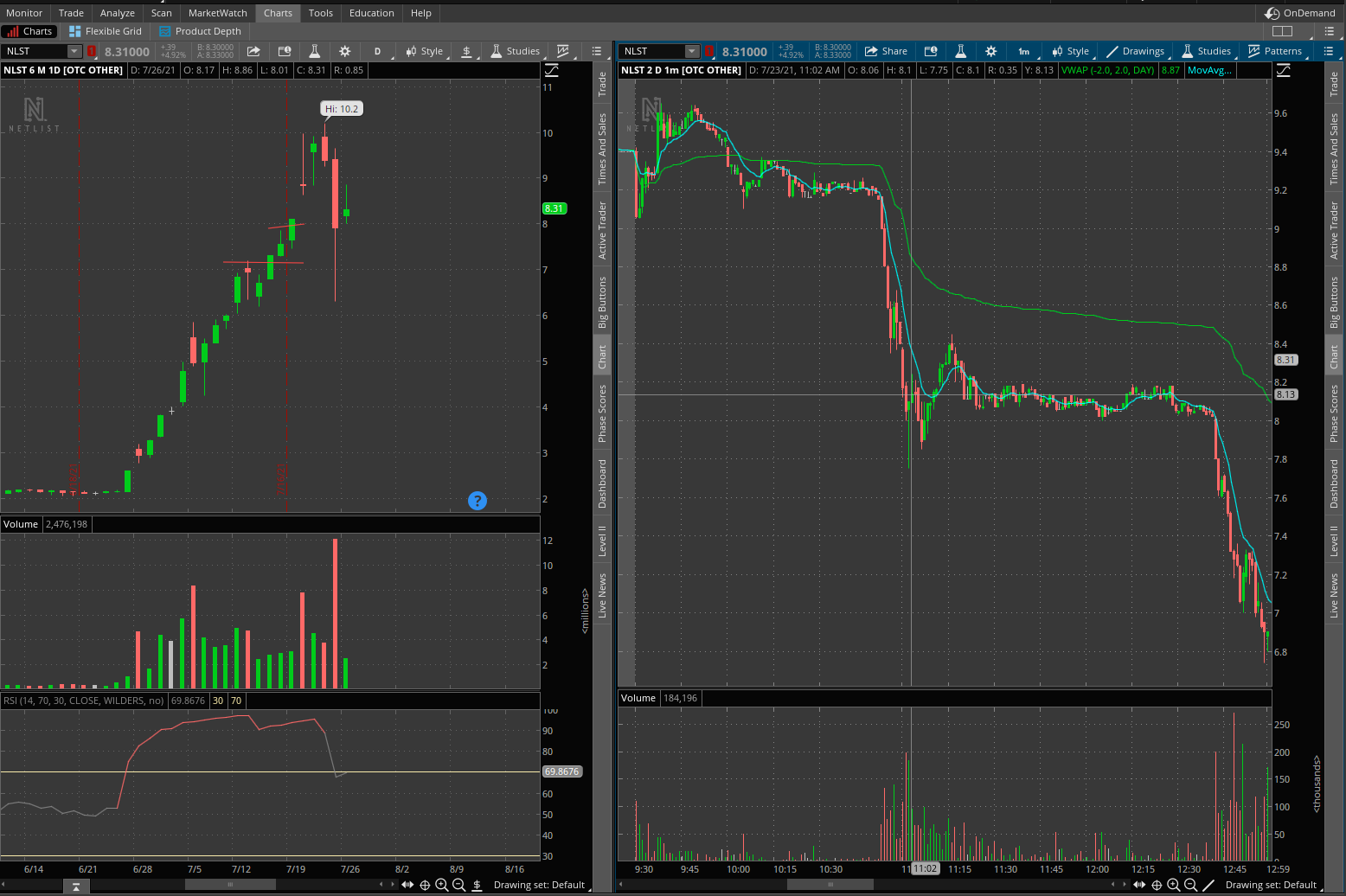Open right chart list options menu
The width and height of the screenshot is (1346, 896).
click(1330, 51)
